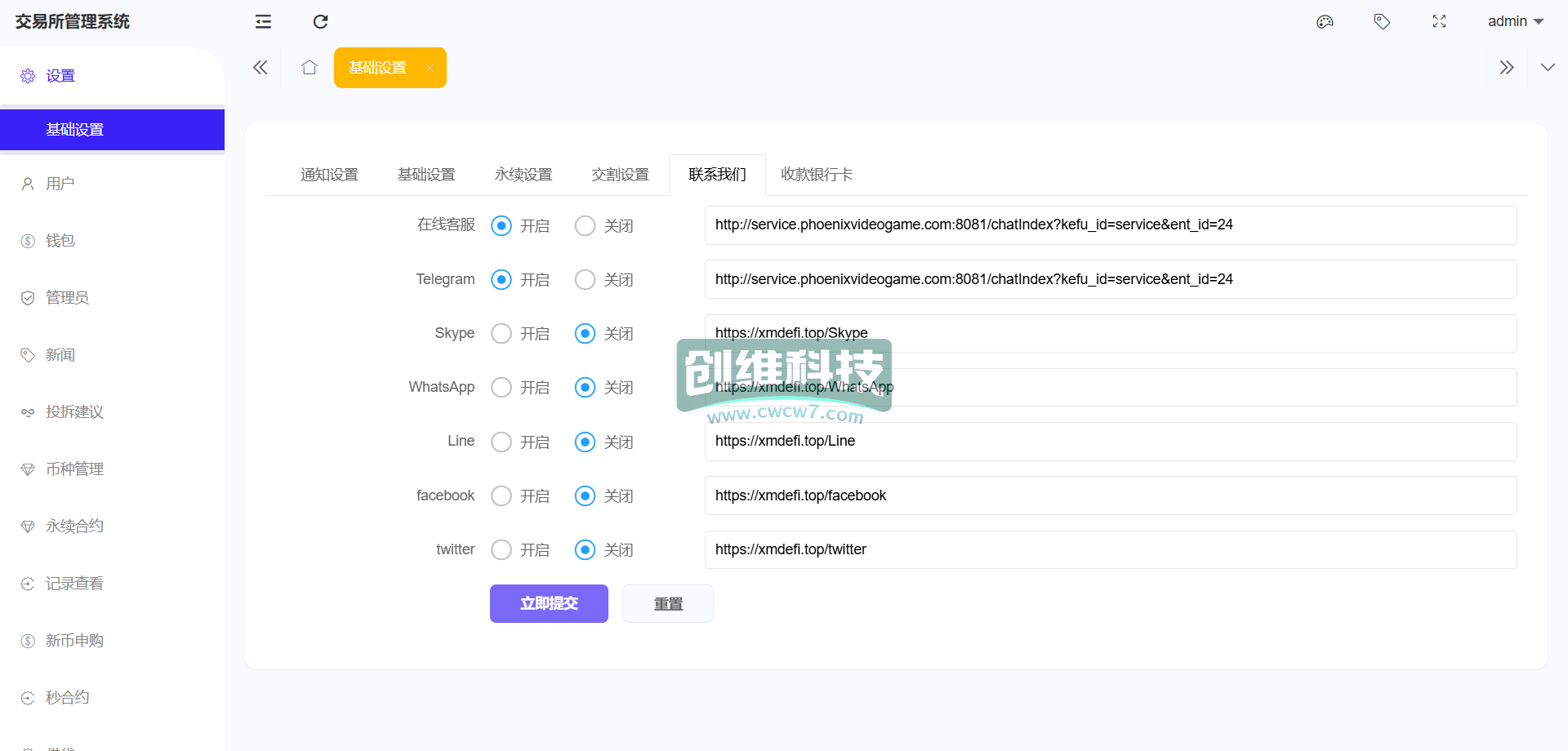The image size is (1568, 751).
Task: Toggle fullscreen mode icon
Action: point(1439,22)
